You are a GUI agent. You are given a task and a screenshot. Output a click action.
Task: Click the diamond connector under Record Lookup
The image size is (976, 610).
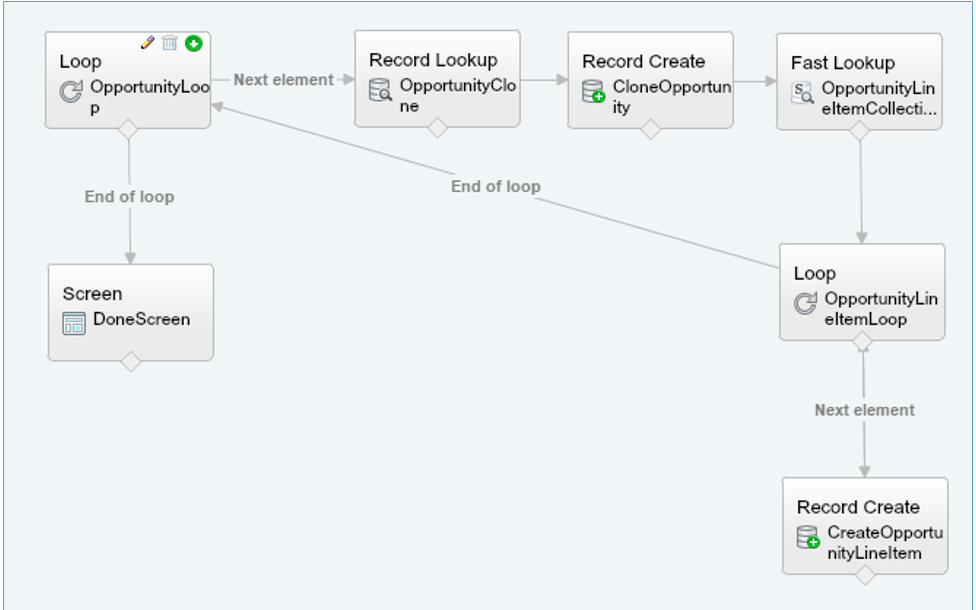pyautogui.click(x=437, y=127)
